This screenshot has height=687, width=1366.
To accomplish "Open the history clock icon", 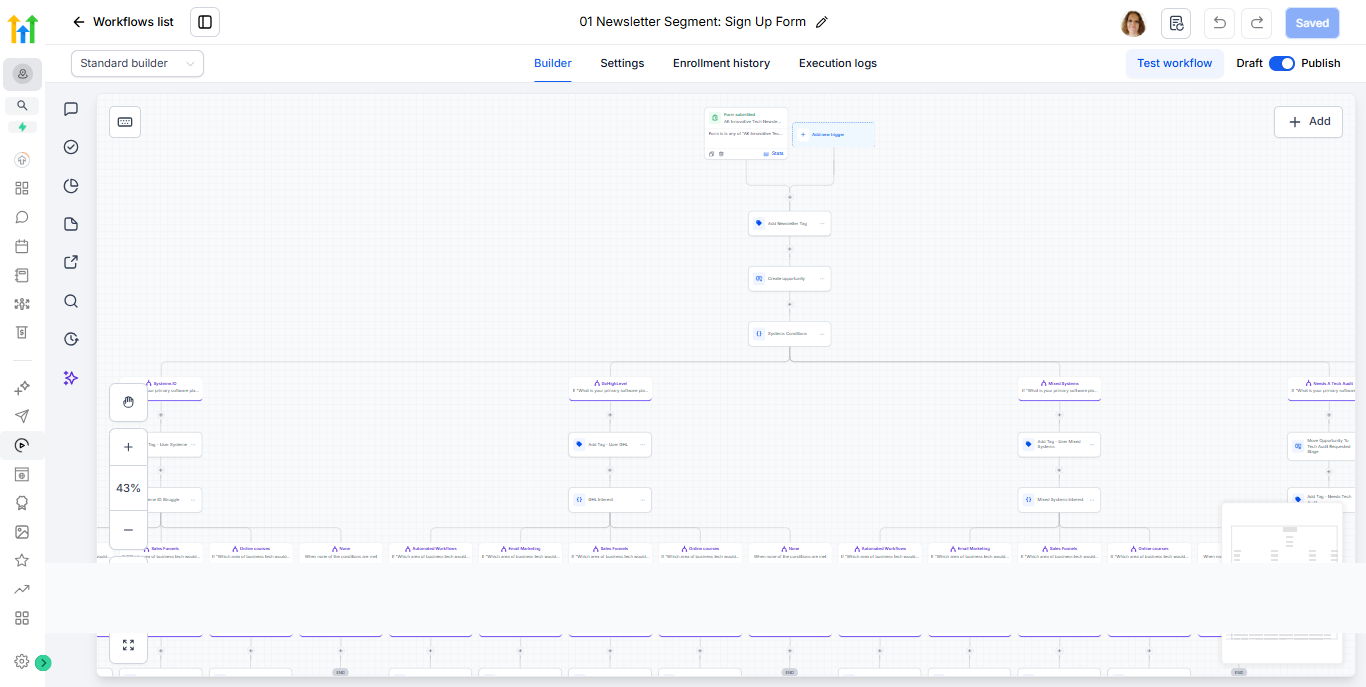I will (71, 339).
